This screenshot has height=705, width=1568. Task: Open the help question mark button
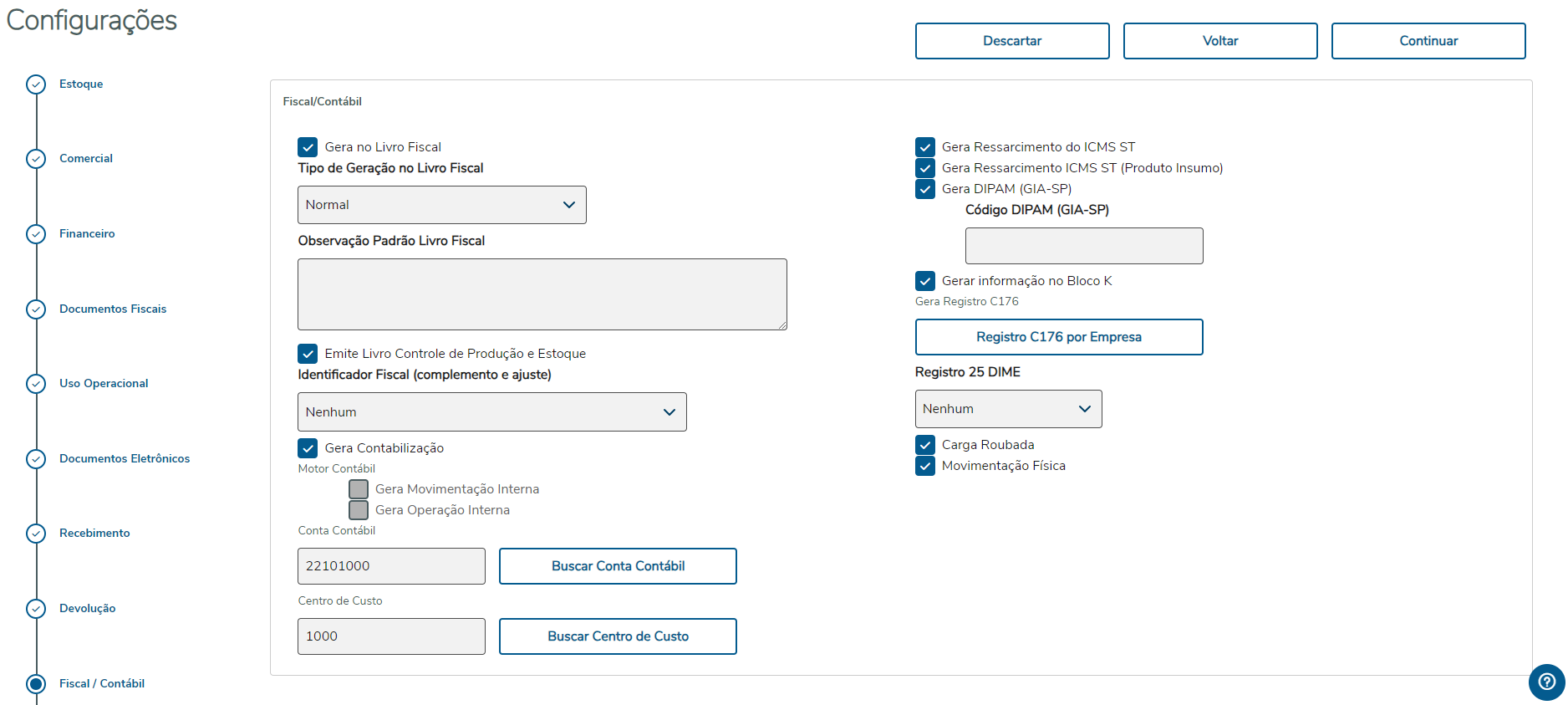click(x=1546, y=682)
